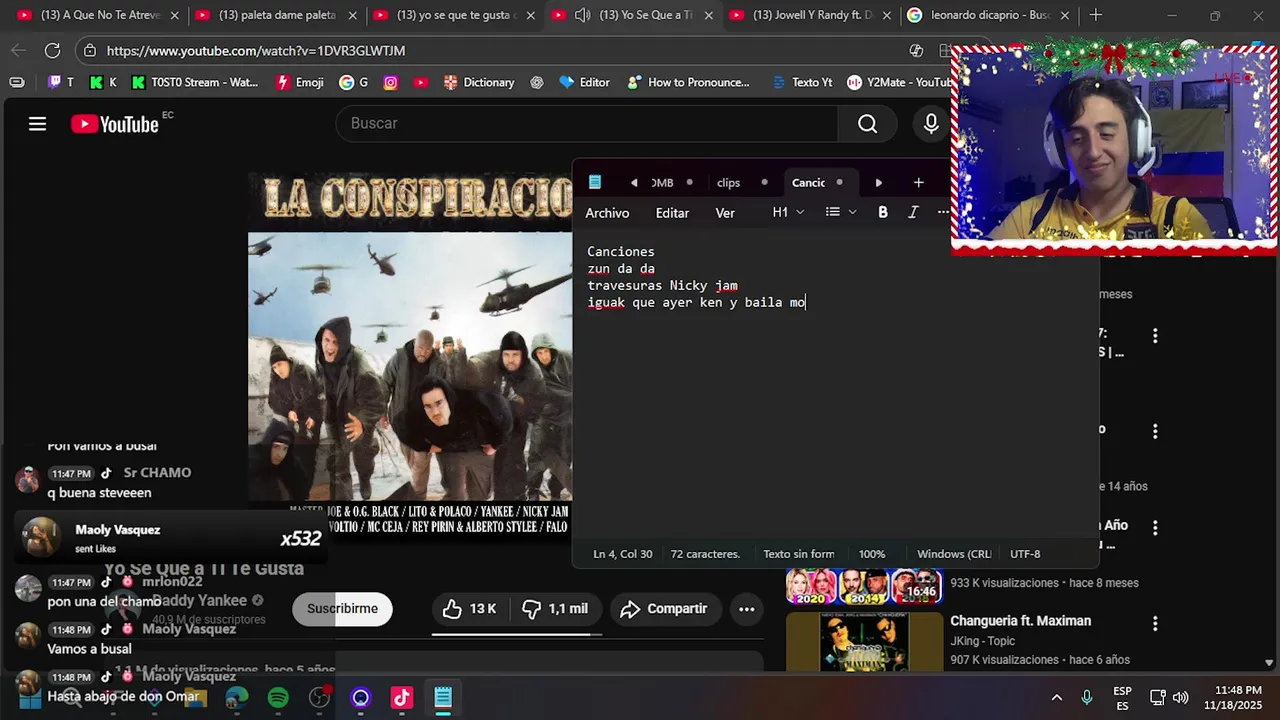
Task: Add a new Notepad tab
Action: click(x=918, y=183)
